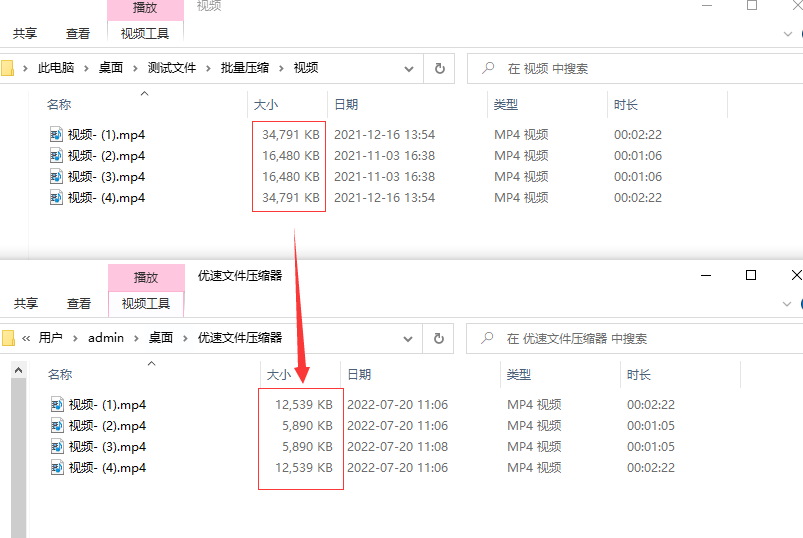Select 视频- (3).mp4 icon in top window
The height and width of the screenshot is (538, 803).
pyautogui.click(x=56, y=177)
